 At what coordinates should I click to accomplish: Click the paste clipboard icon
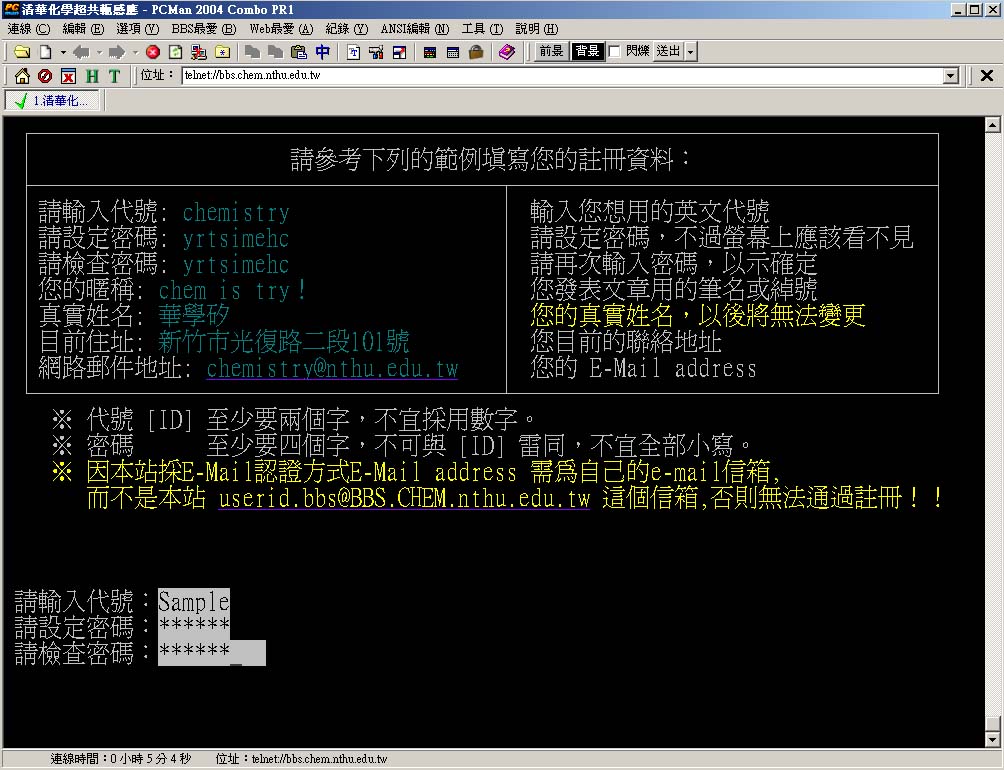[298, 52]
